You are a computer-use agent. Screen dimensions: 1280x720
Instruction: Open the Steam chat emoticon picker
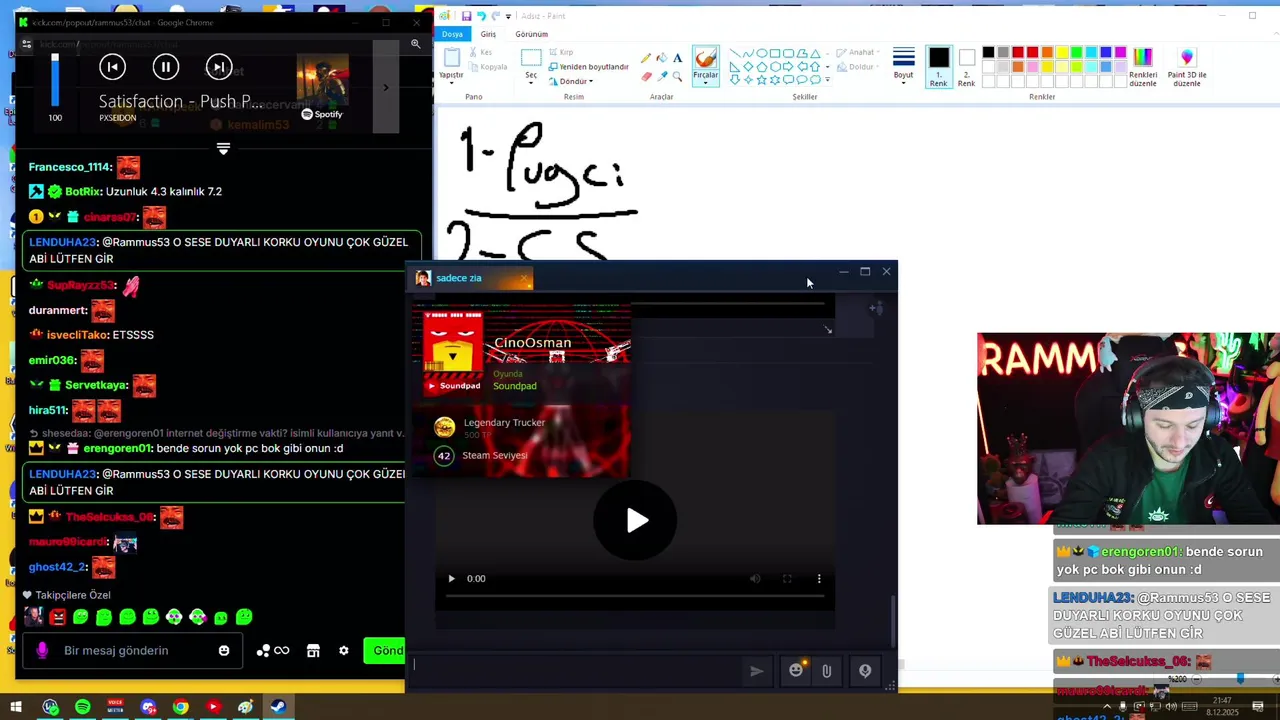[x=796, y=671]
